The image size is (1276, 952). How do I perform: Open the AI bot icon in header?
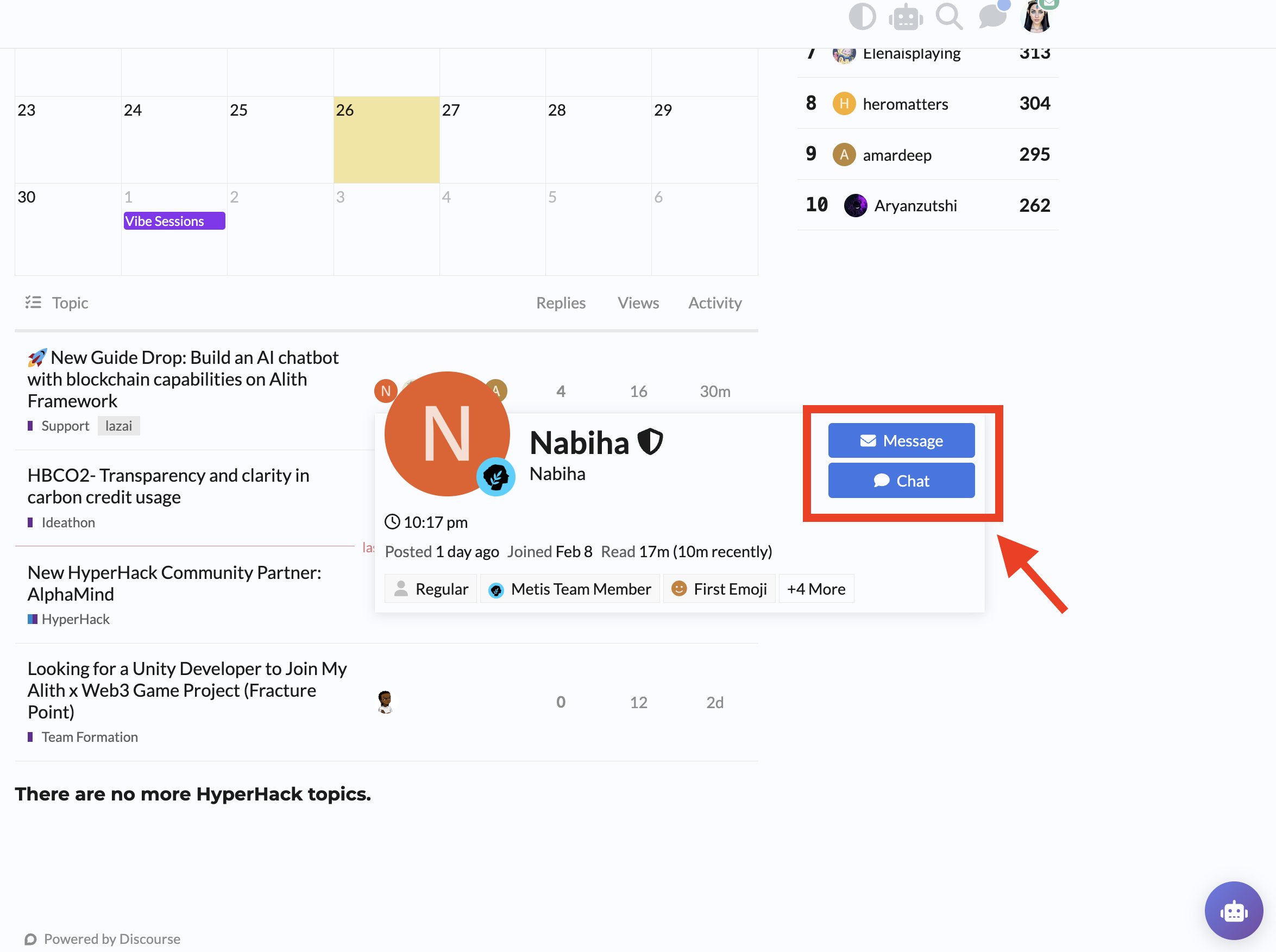(906, 16)
